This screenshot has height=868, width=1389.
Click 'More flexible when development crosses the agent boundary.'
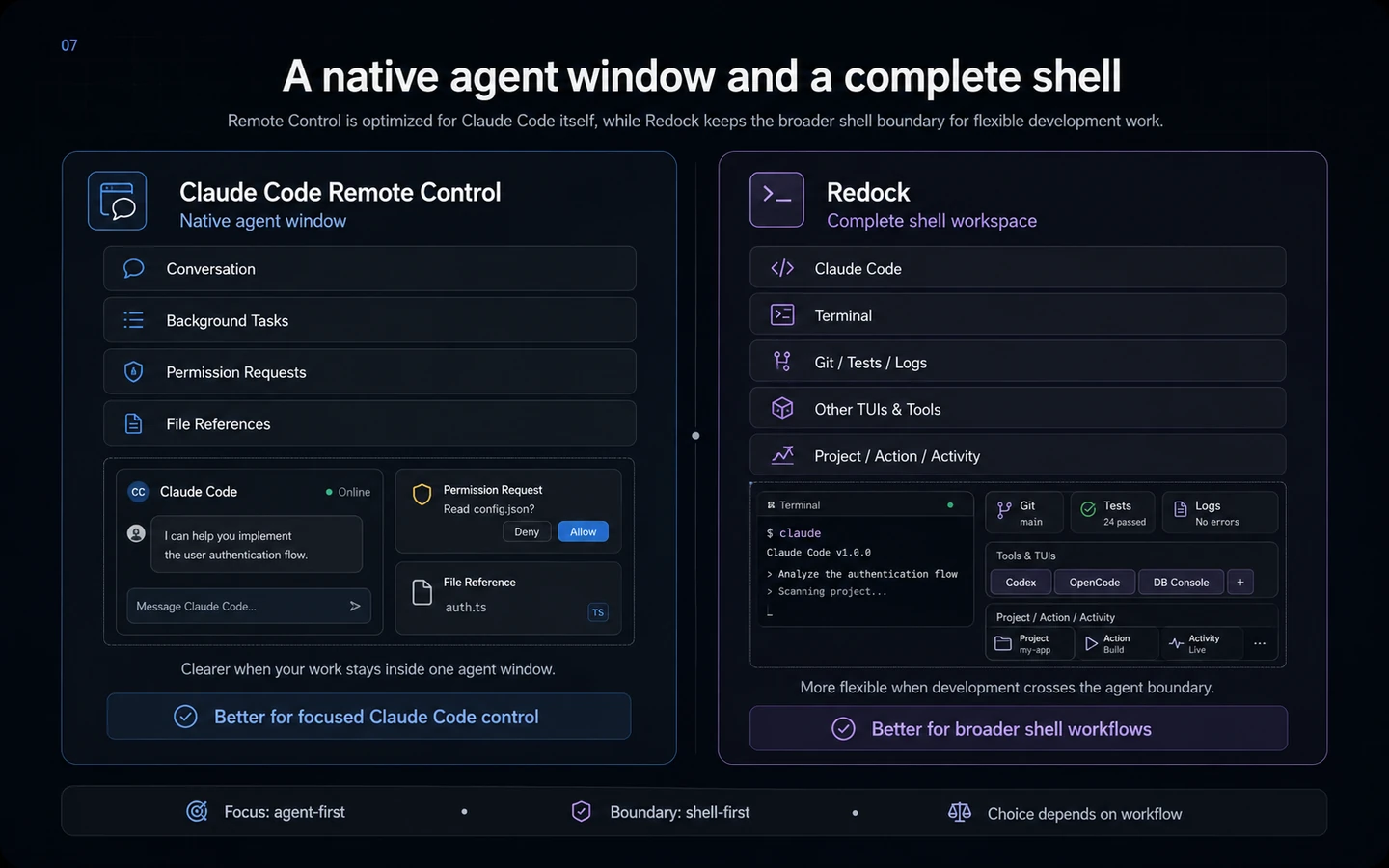1007,687
